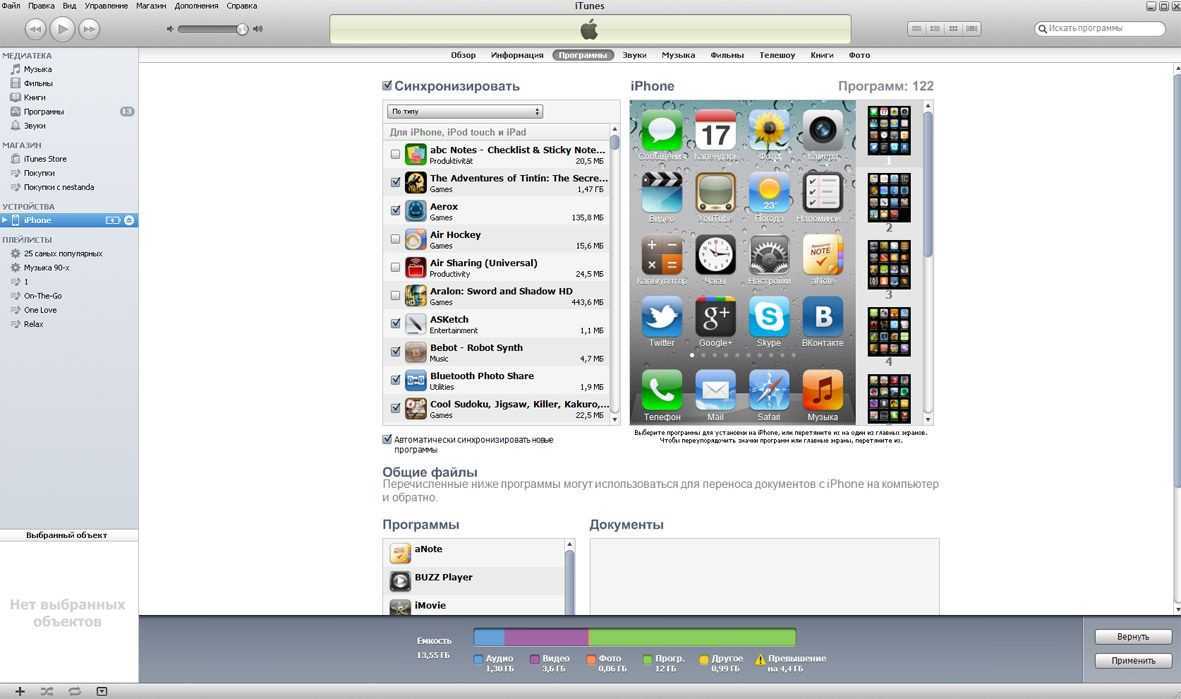Adjust the volume slider knob
Screen dimensions: 1181x699
point(242,29)
